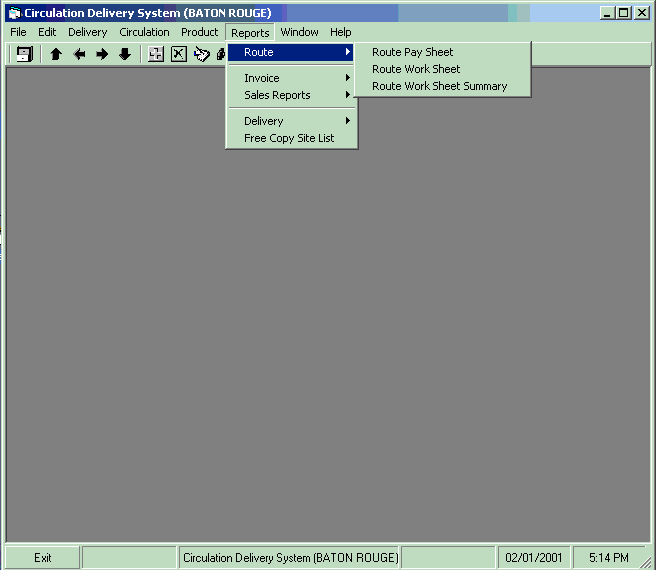Choose Route Work Sheet Summary
This screenshot has height=570, width=656.
[x=443, y=86]
